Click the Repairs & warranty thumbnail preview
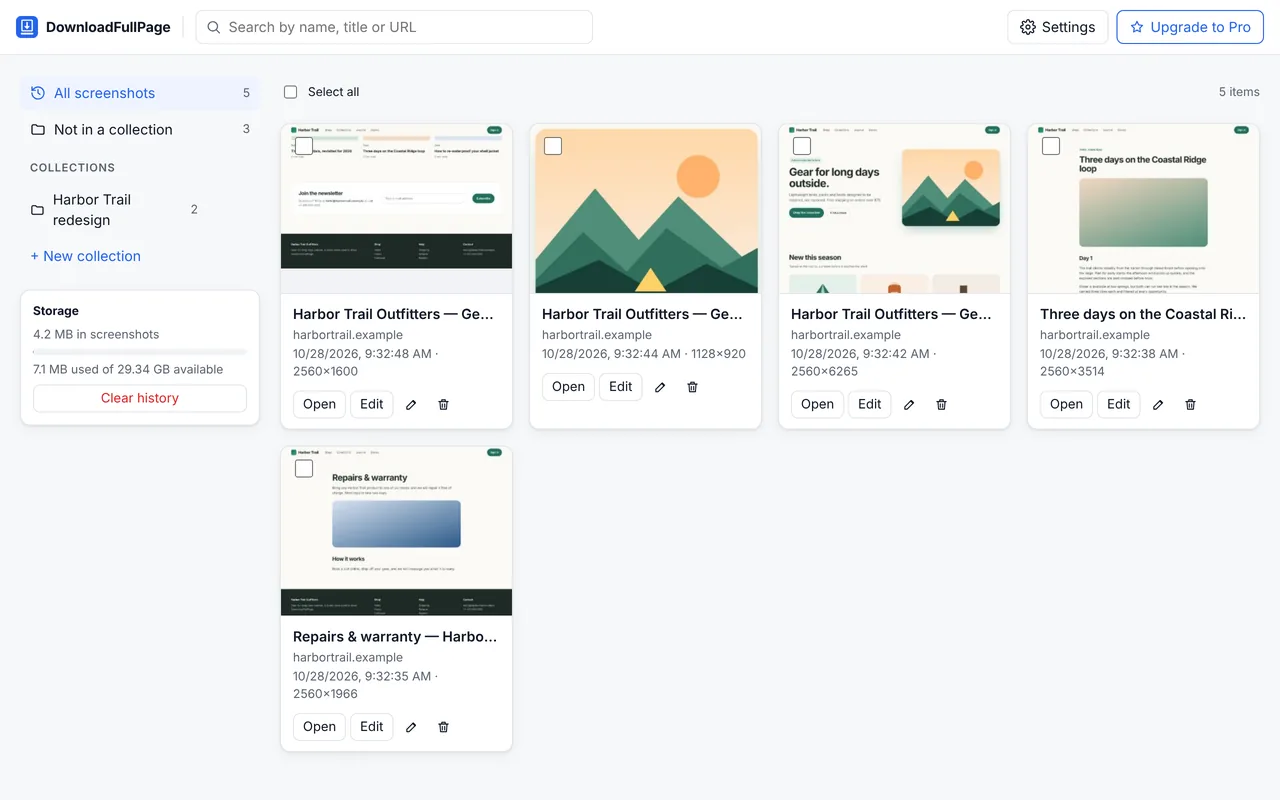 point(397,532)
